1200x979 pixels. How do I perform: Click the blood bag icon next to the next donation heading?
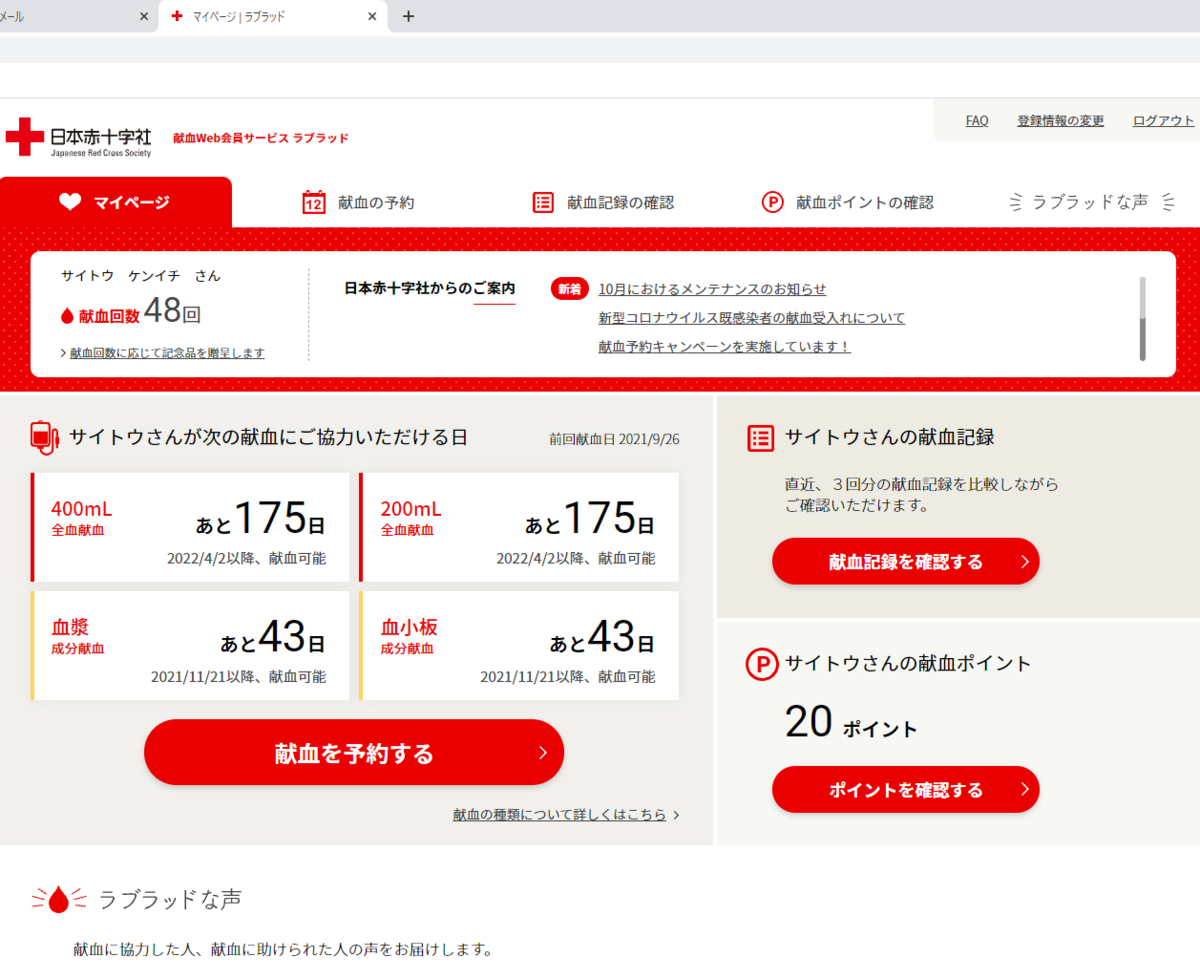pos(42,434)
